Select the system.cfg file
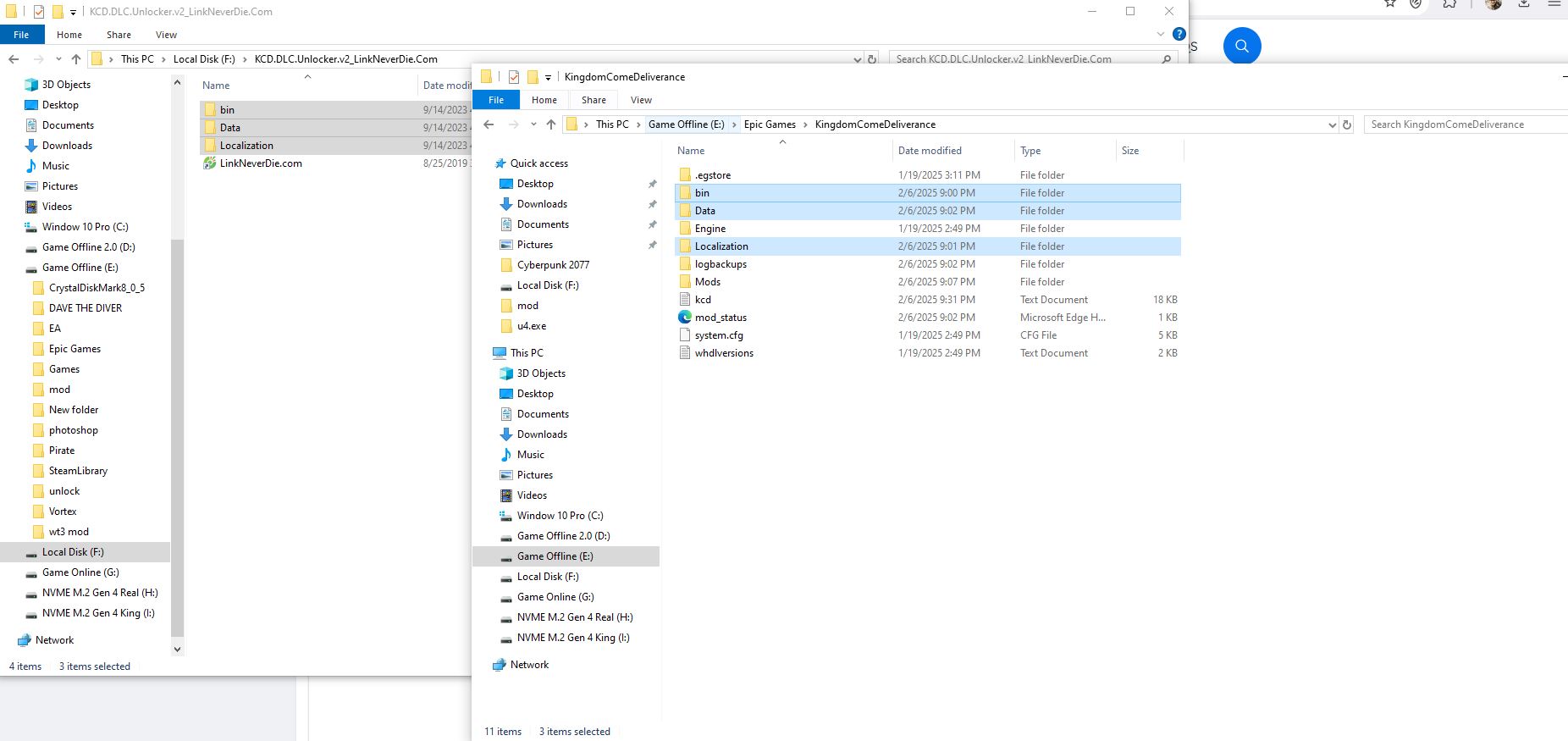This screenshot has height=741, width=1568. 719,335
